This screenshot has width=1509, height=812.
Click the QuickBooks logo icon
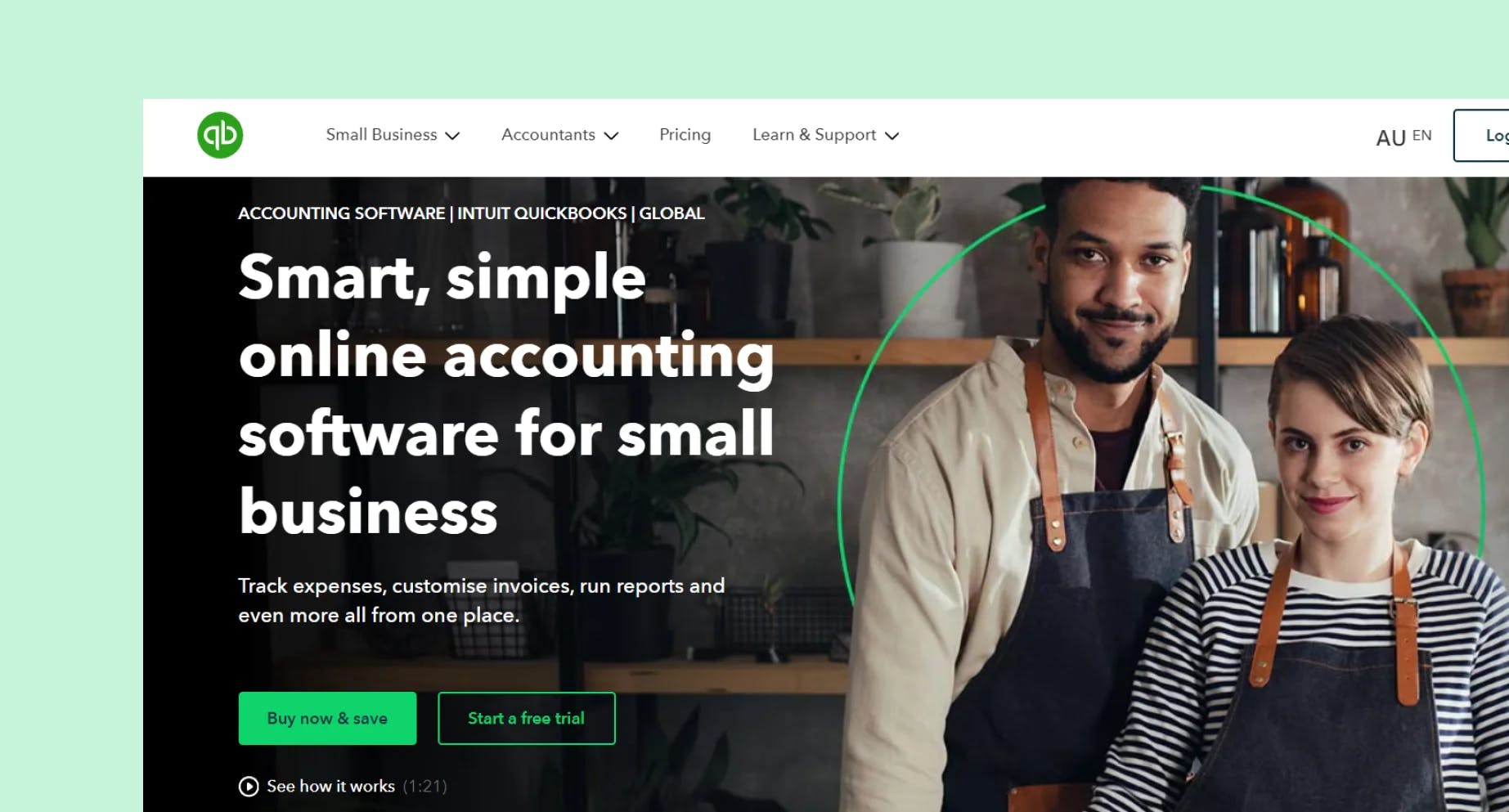(220, 135)
